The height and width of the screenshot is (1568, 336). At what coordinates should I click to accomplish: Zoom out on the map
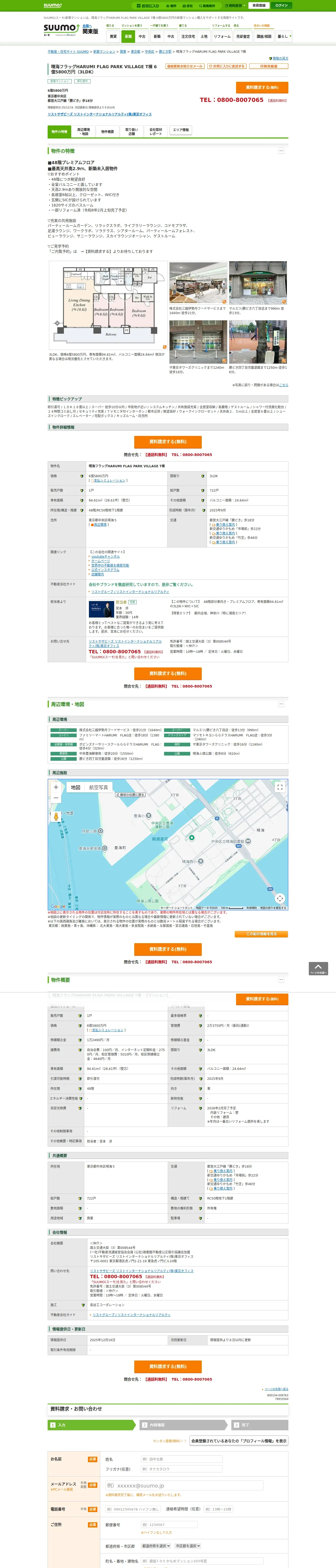(56, 798)
